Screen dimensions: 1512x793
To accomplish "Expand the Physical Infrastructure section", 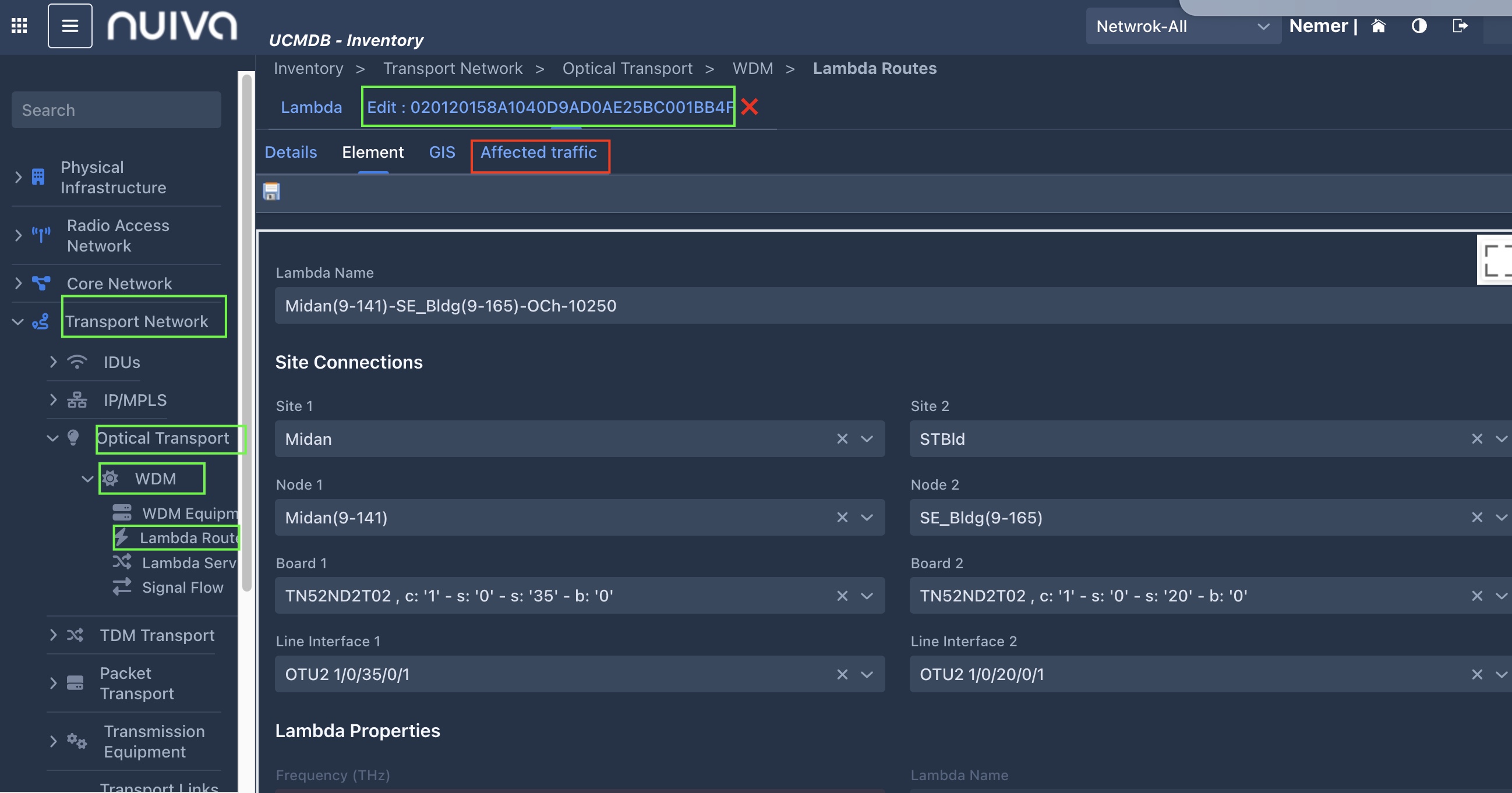I will [x=18, y=177].
